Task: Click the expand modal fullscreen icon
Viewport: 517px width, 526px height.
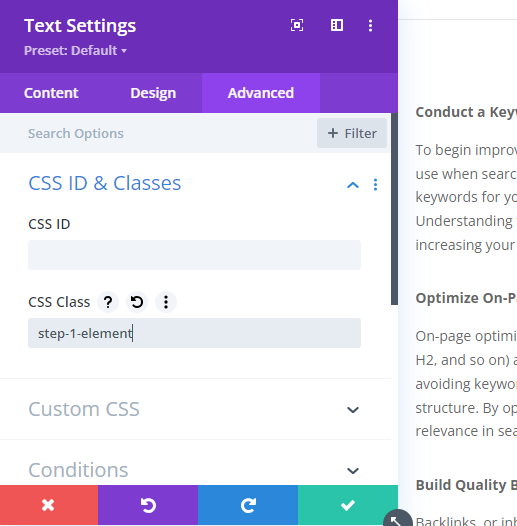Action: (297, 25)
